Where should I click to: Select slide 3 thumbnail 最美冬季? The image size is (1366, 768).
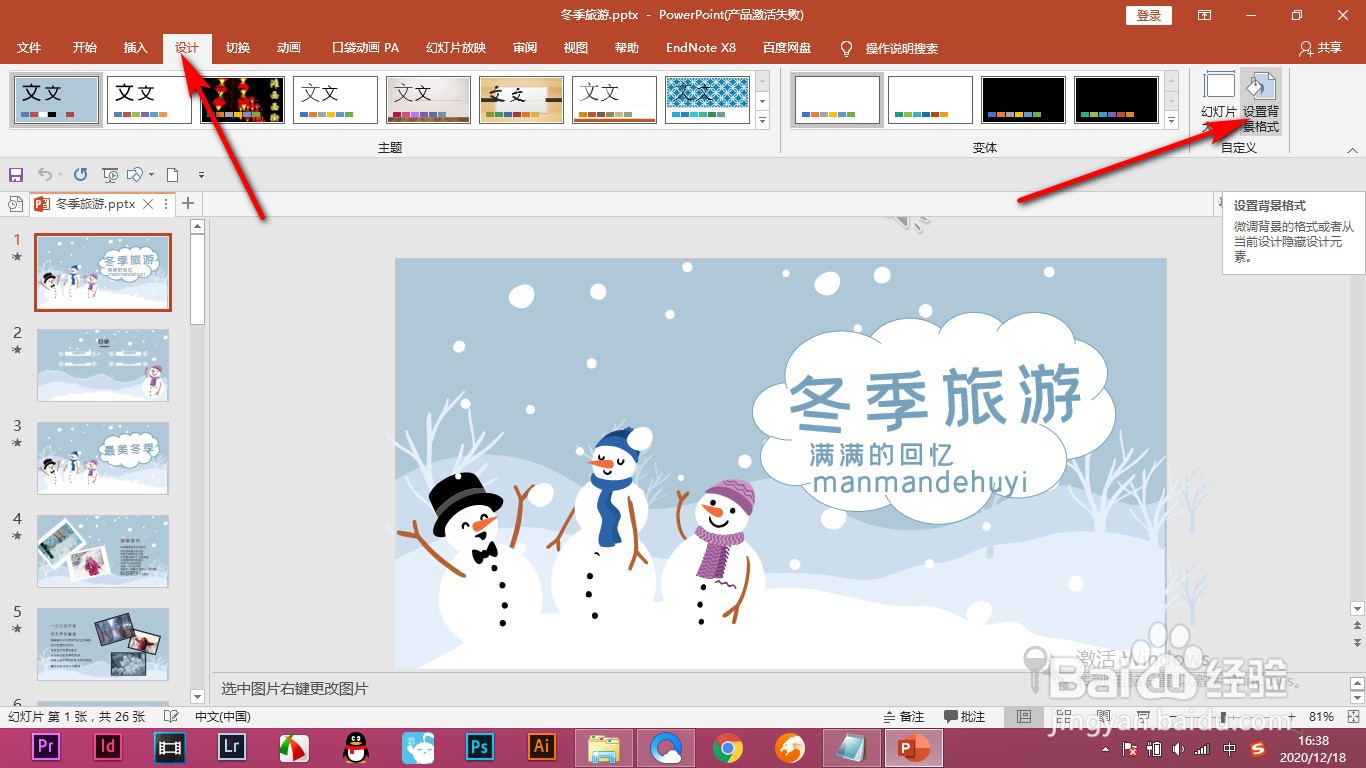point(103,458)
